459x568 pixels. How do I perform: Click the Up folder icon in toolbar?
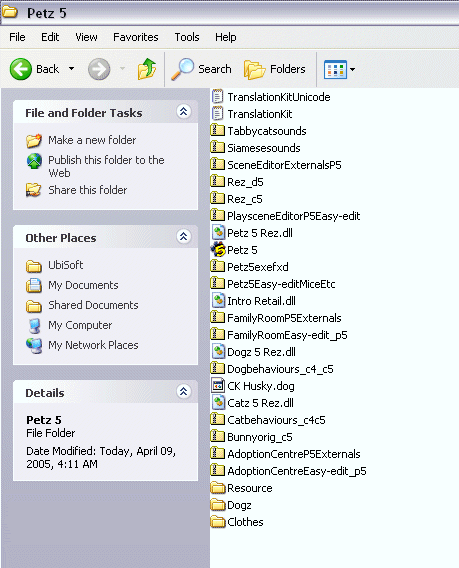[x=147, y=69]
